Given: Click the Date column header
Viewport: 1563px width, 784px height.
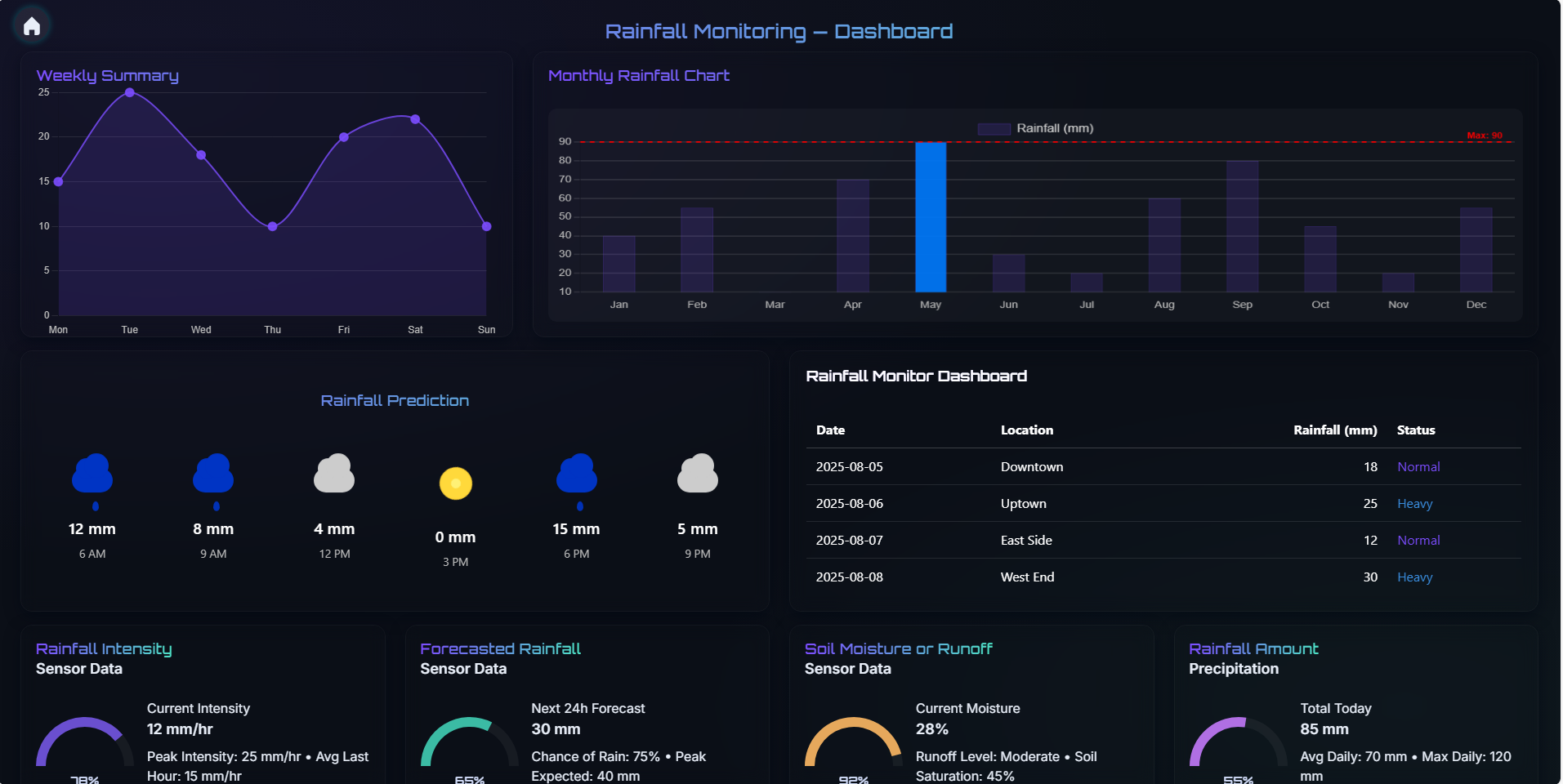Looking at the screenshot, I should [x=830, y=430].
